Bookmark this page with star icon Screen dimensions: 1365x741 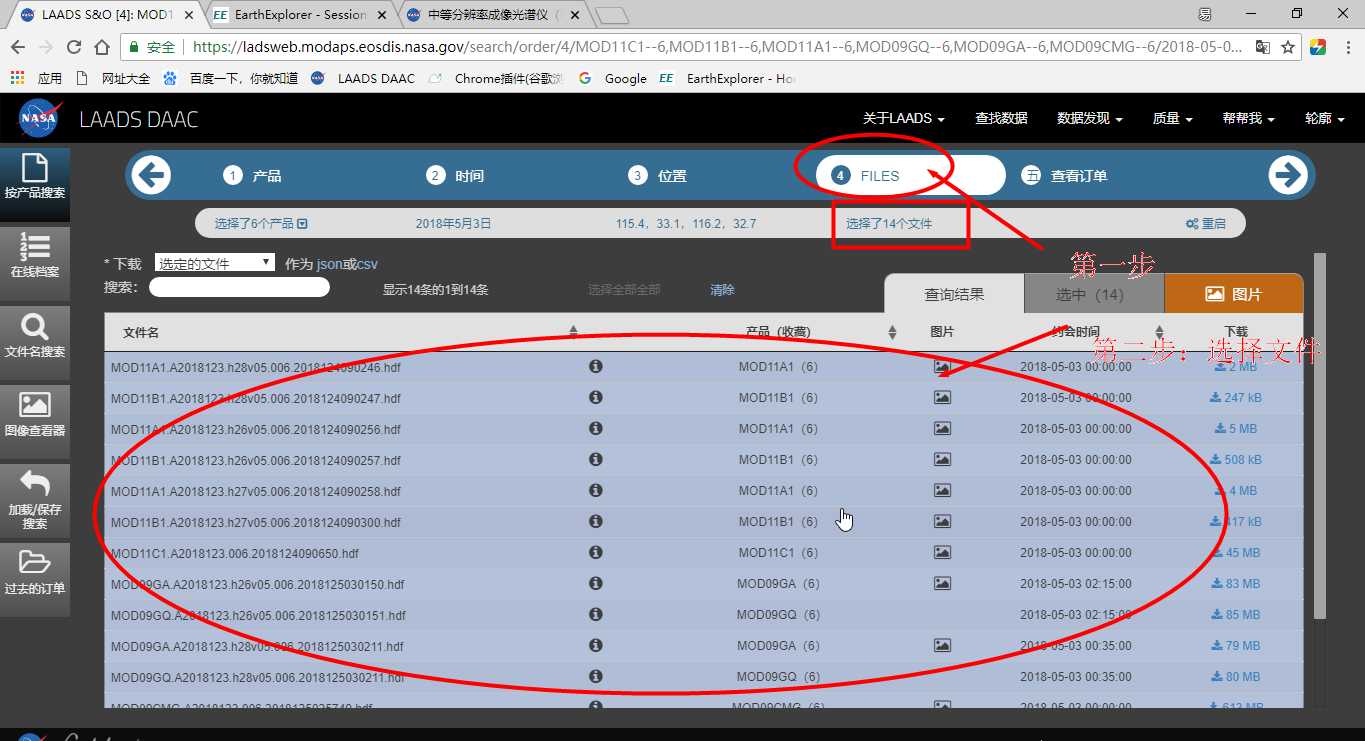coord(1288,47)
